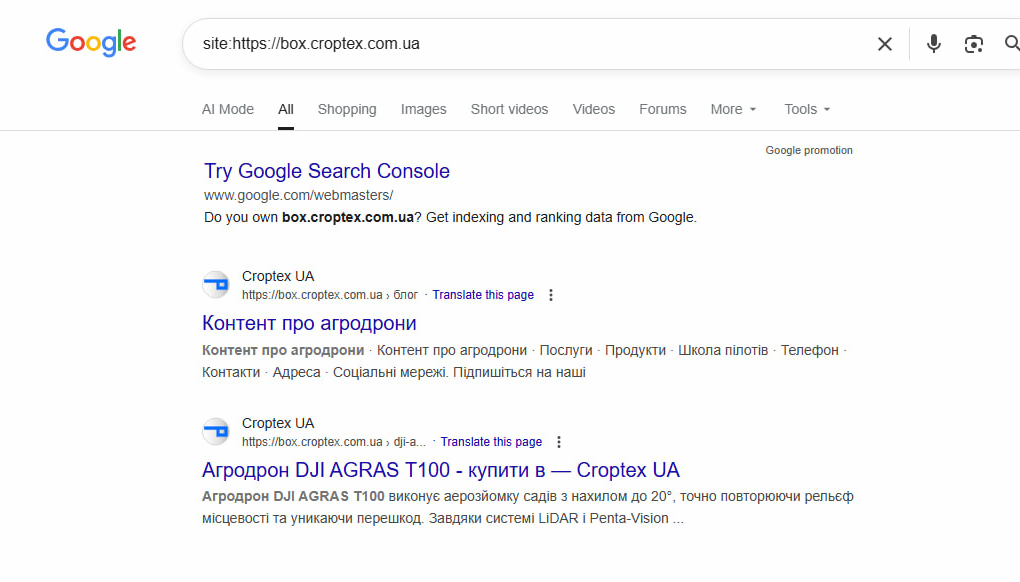Click Translate this page for DJI result
Screen dimensions: 1020x582
(491, 442)
